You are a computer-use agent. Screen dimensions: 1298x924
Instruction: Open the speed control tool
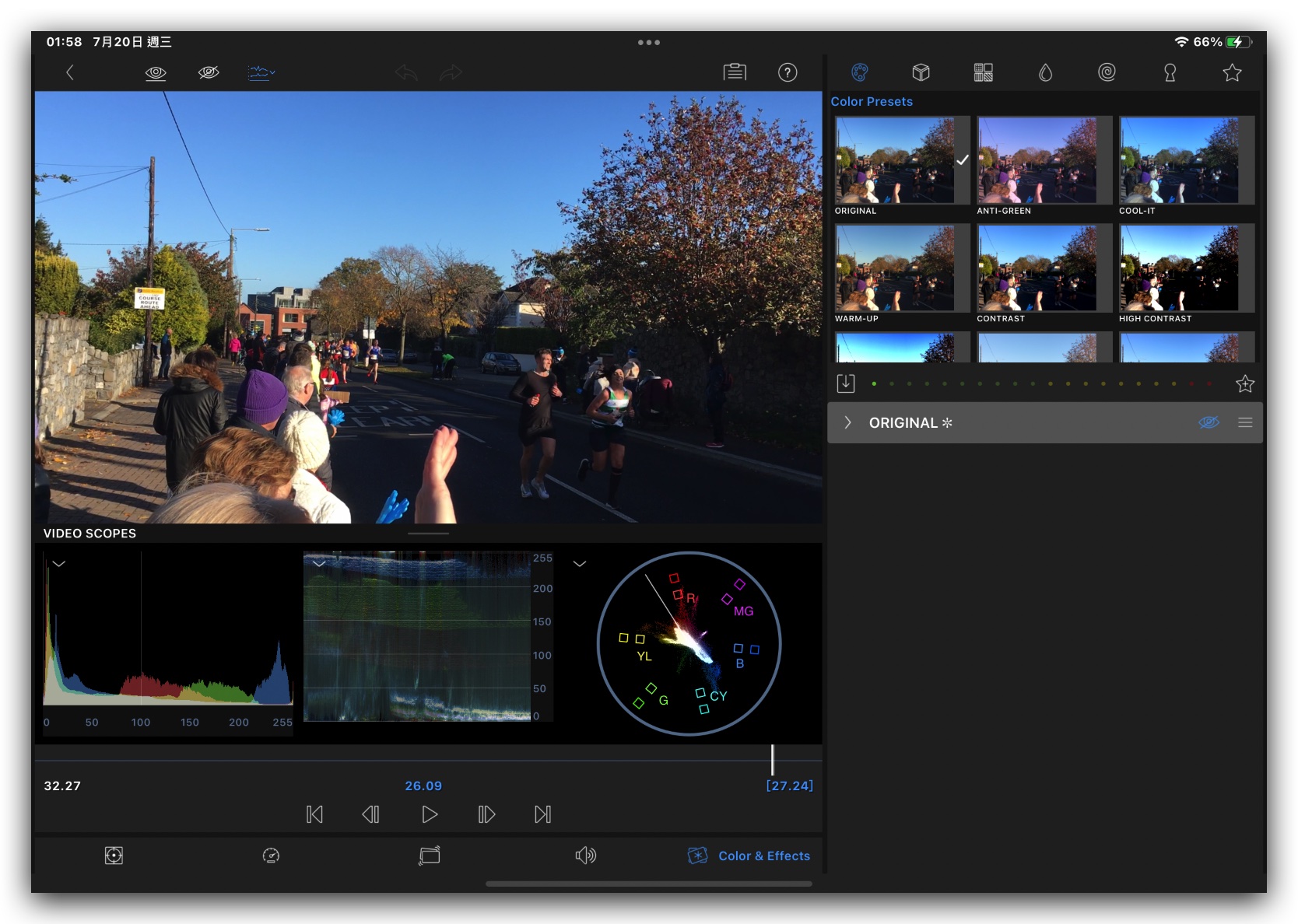coord(271,856)
